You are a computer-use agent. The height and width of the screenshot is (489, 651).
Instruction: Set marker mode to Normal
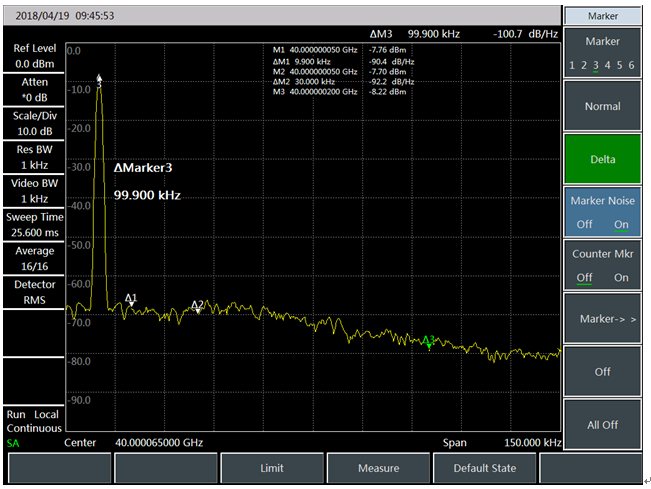602,107
